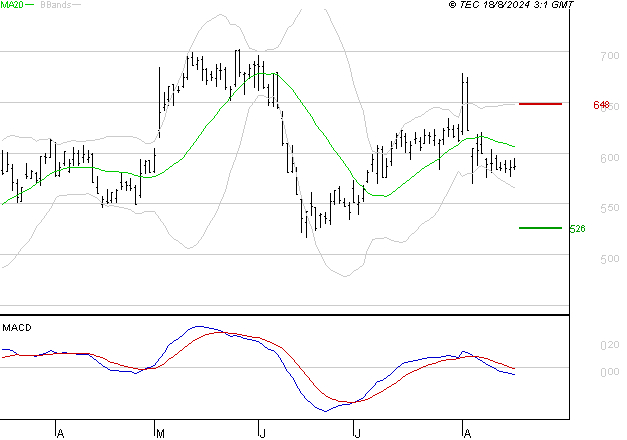
Task: Click the July 'J' month marker
Action: (357, 433)
